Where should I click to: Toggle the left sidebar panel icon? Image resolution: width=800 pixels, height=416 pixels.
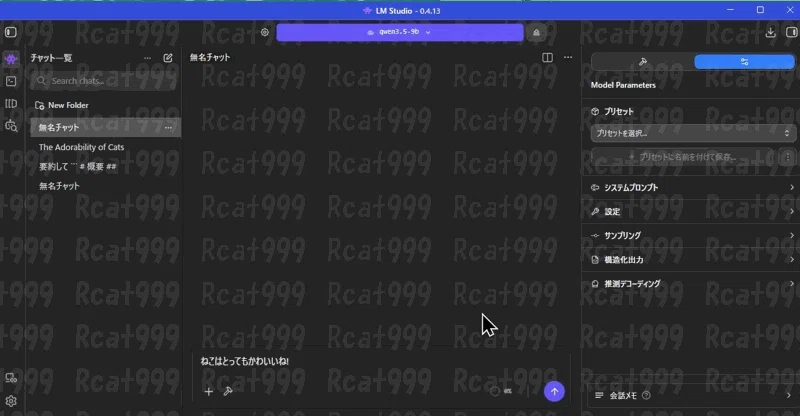11,32
